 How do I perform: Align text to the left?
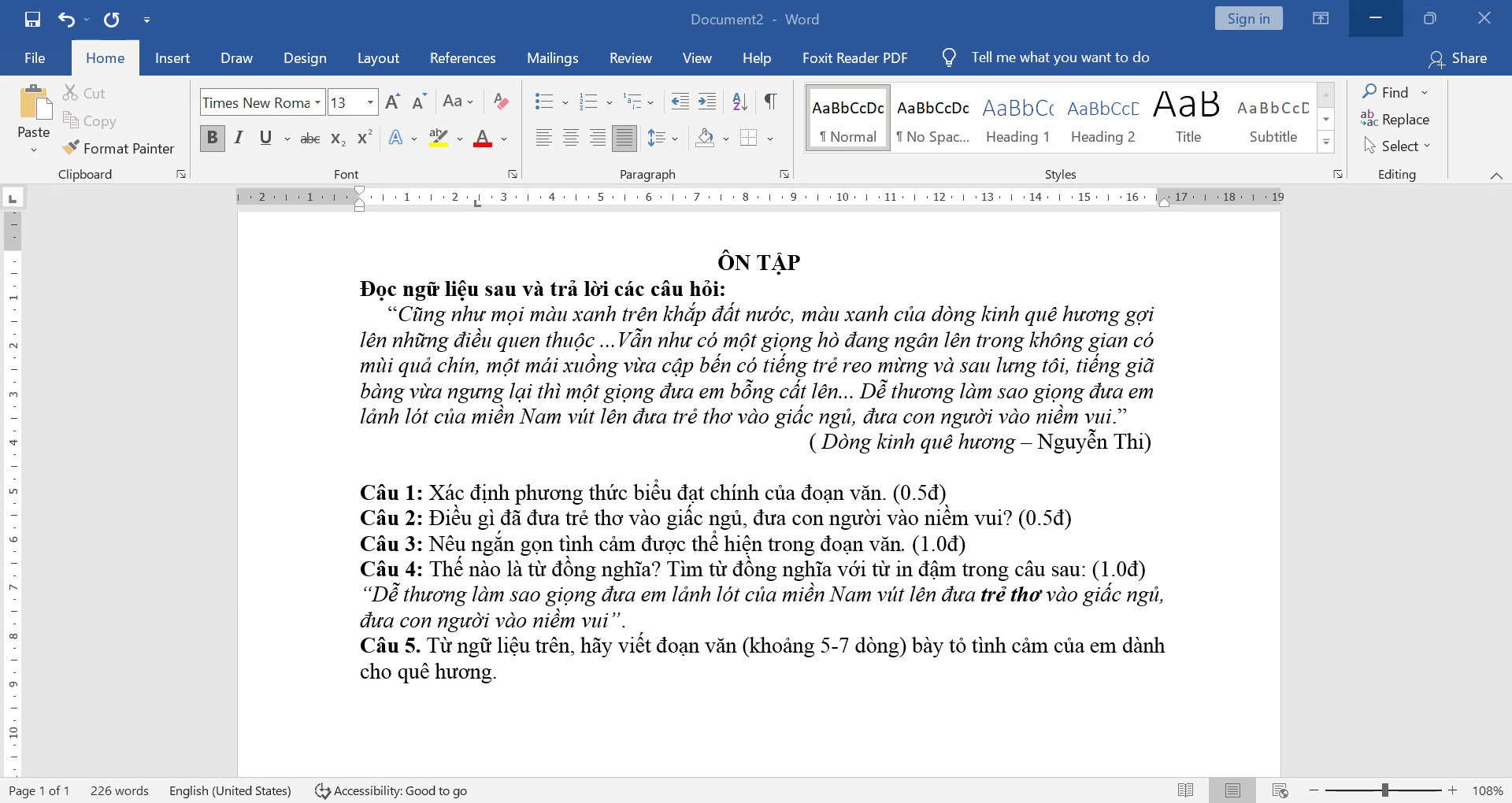click(544, 139)
